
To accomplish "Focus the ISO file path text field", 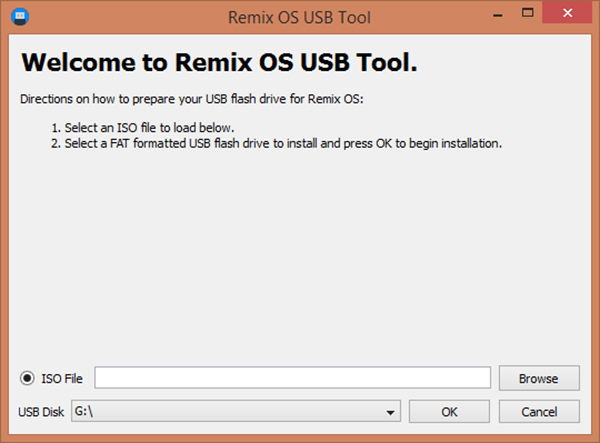I will (x=292, y=378).
